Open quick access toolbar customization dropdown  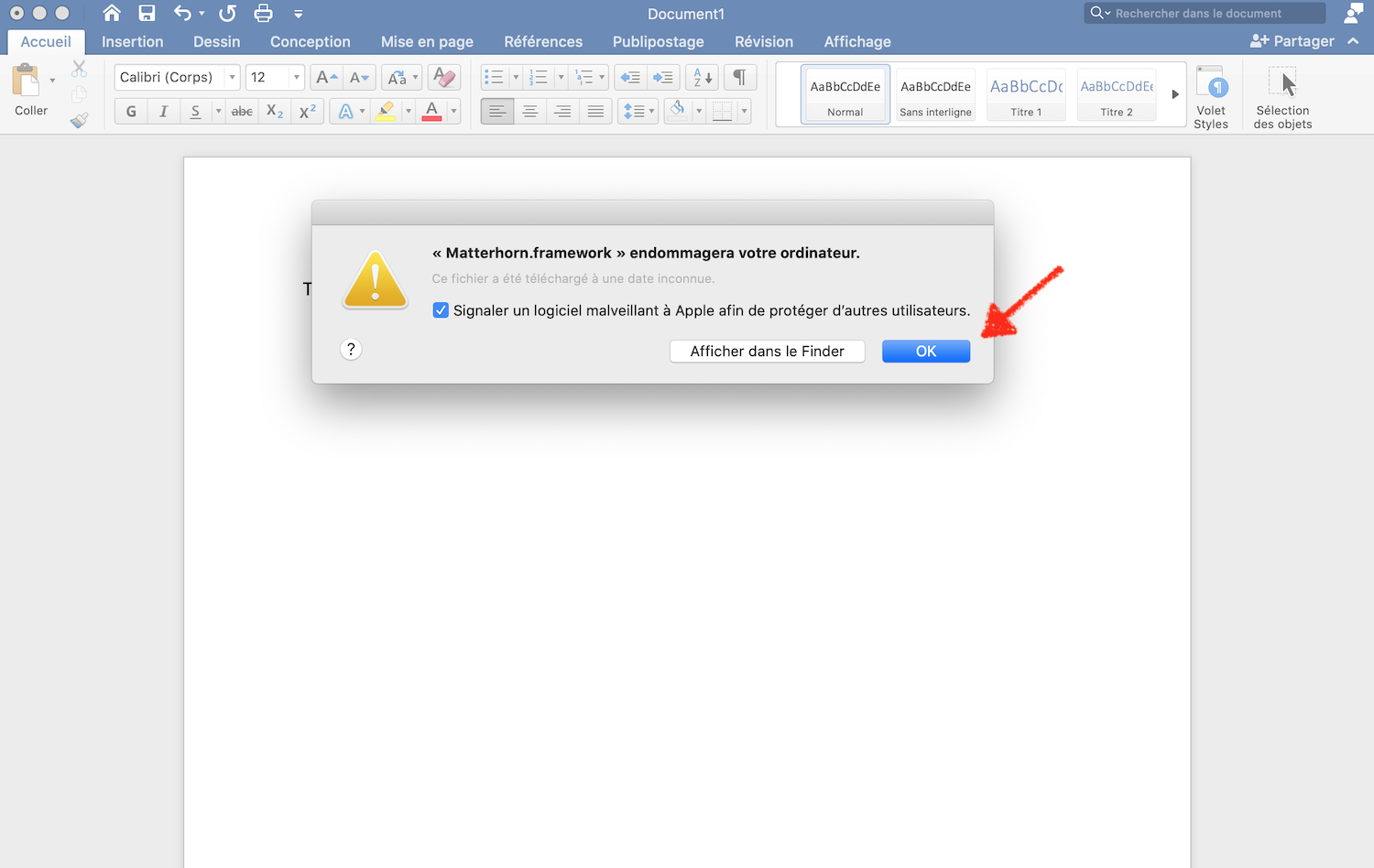pyautogui.click(x=299, y=14)
